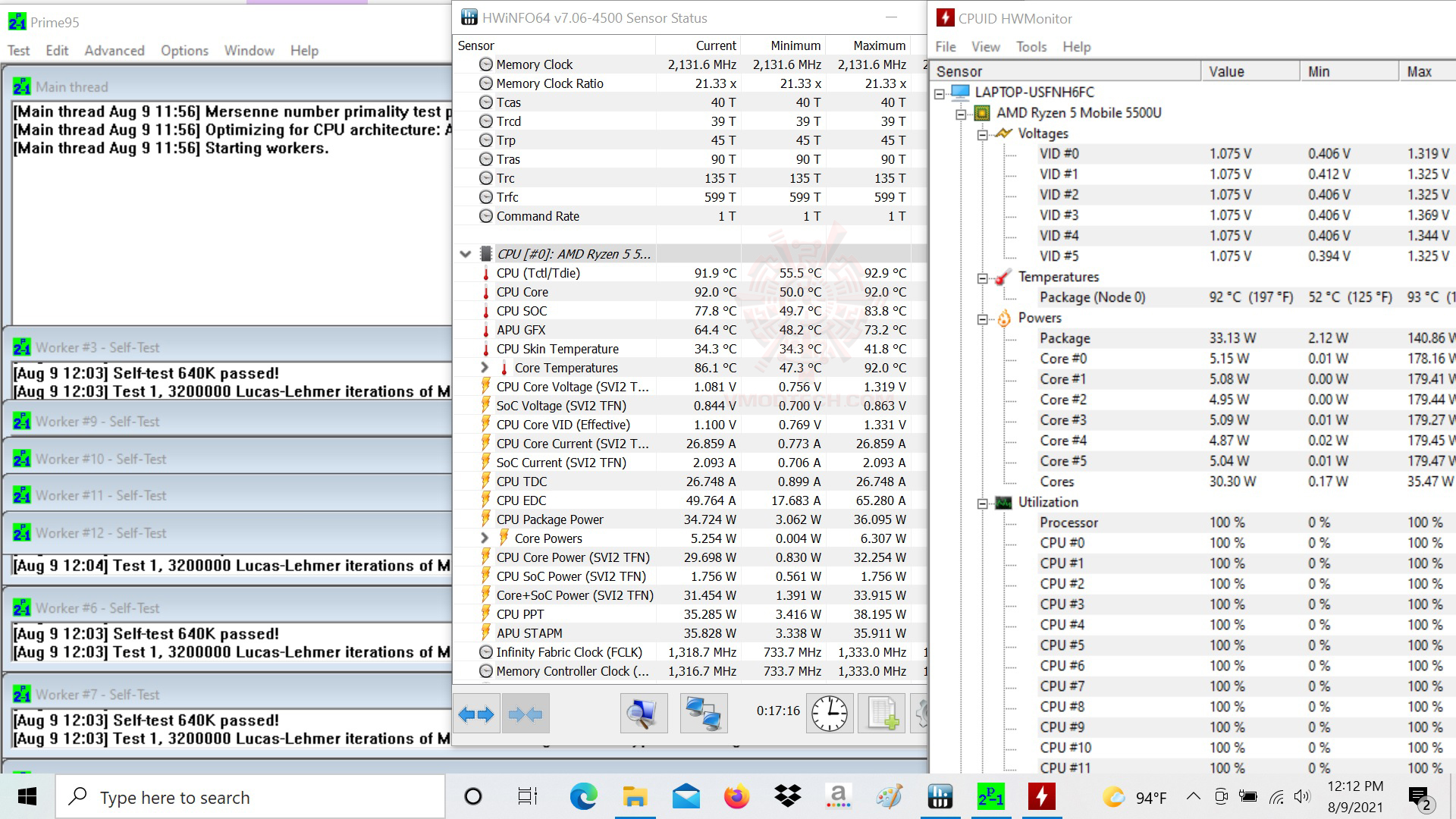Open the Options menu in Prime95

(x=184, y=51)
